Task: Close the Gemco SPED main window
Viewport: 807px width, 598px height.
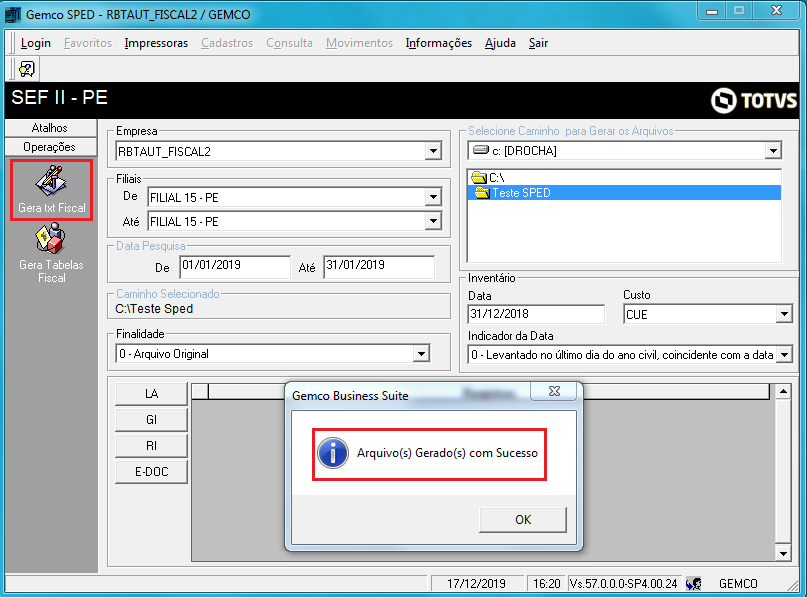Action: pos(776,11)
